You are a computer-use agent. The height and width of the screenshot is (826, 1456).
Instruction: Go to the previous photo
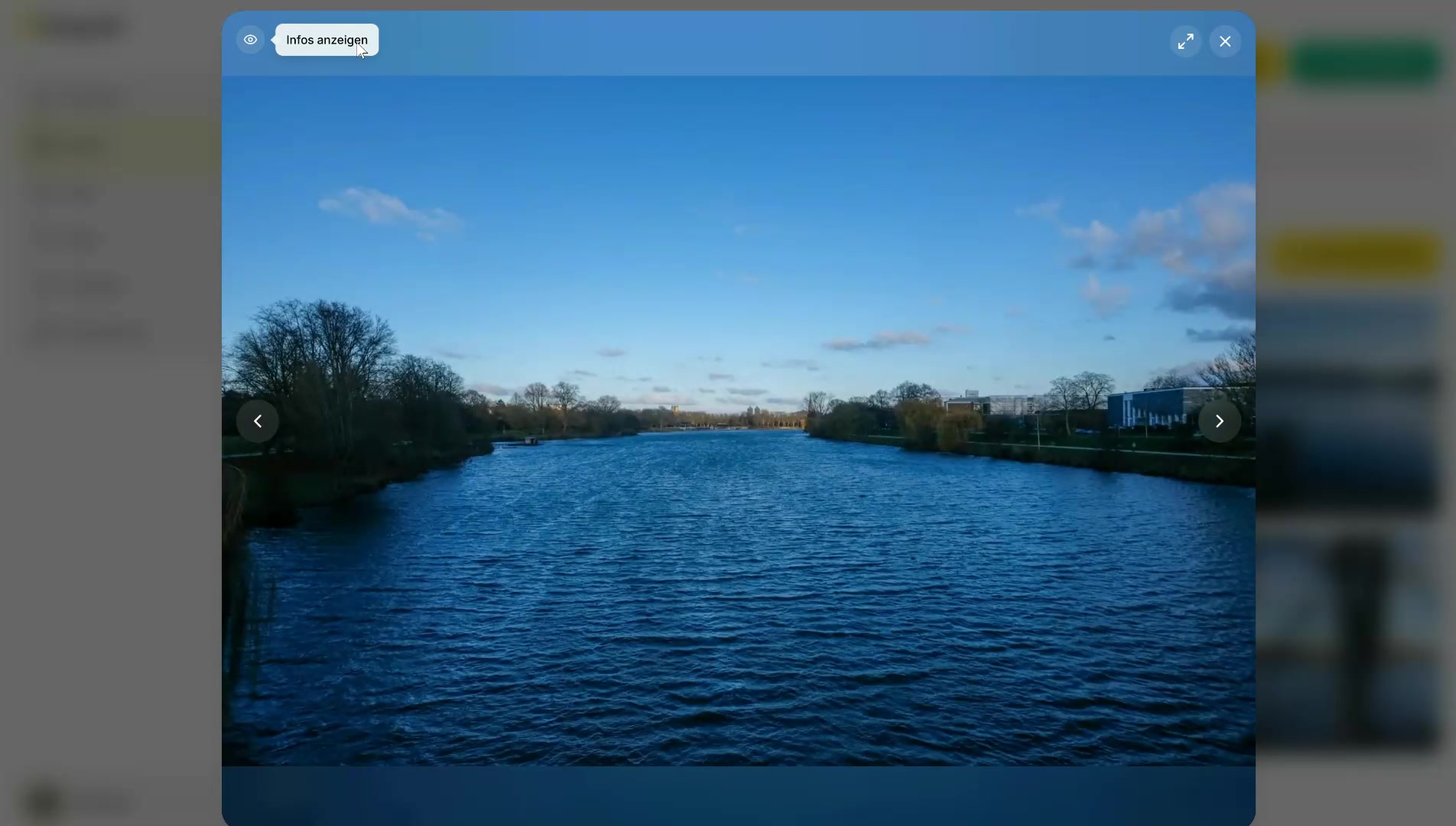(x=258, y=421)
